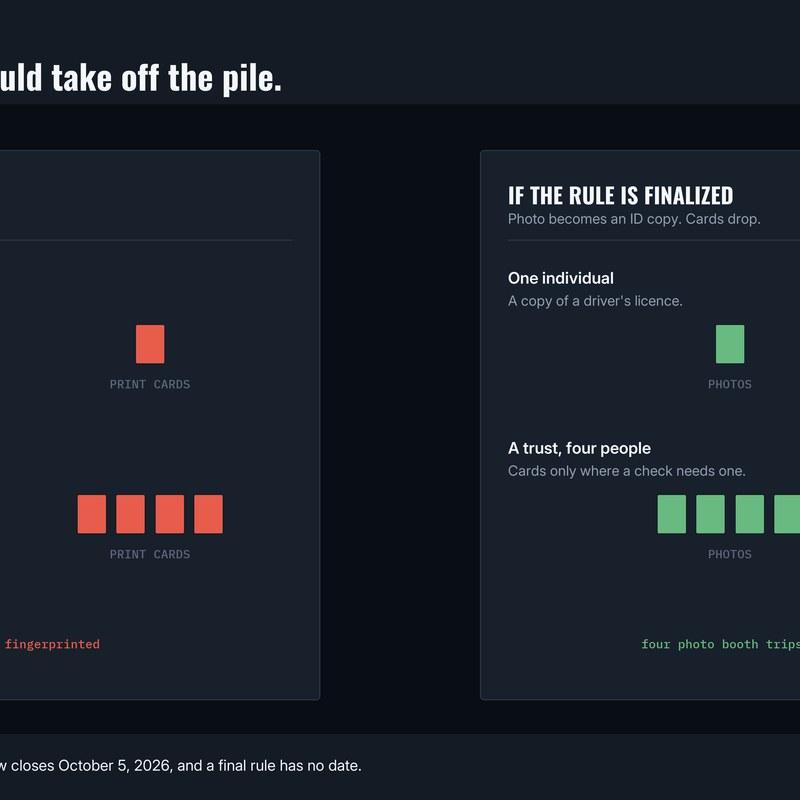Click the PHOTOS label under the single green square
800x800 pixels.
pyautogui.click(x=730, y=384)
